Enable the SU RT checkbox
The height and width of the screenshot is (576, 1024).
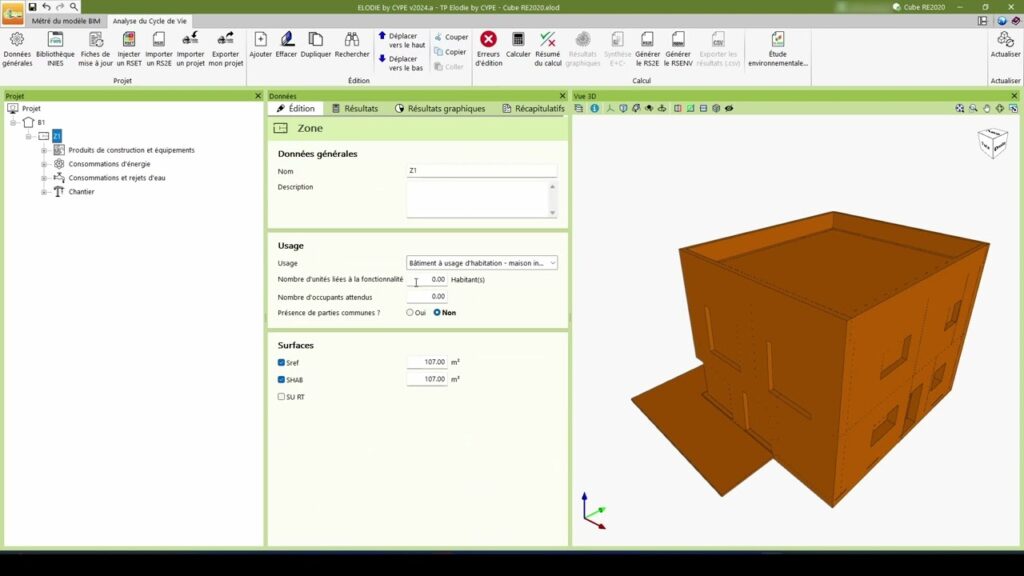pyautogui.click(x=282, y=397)
